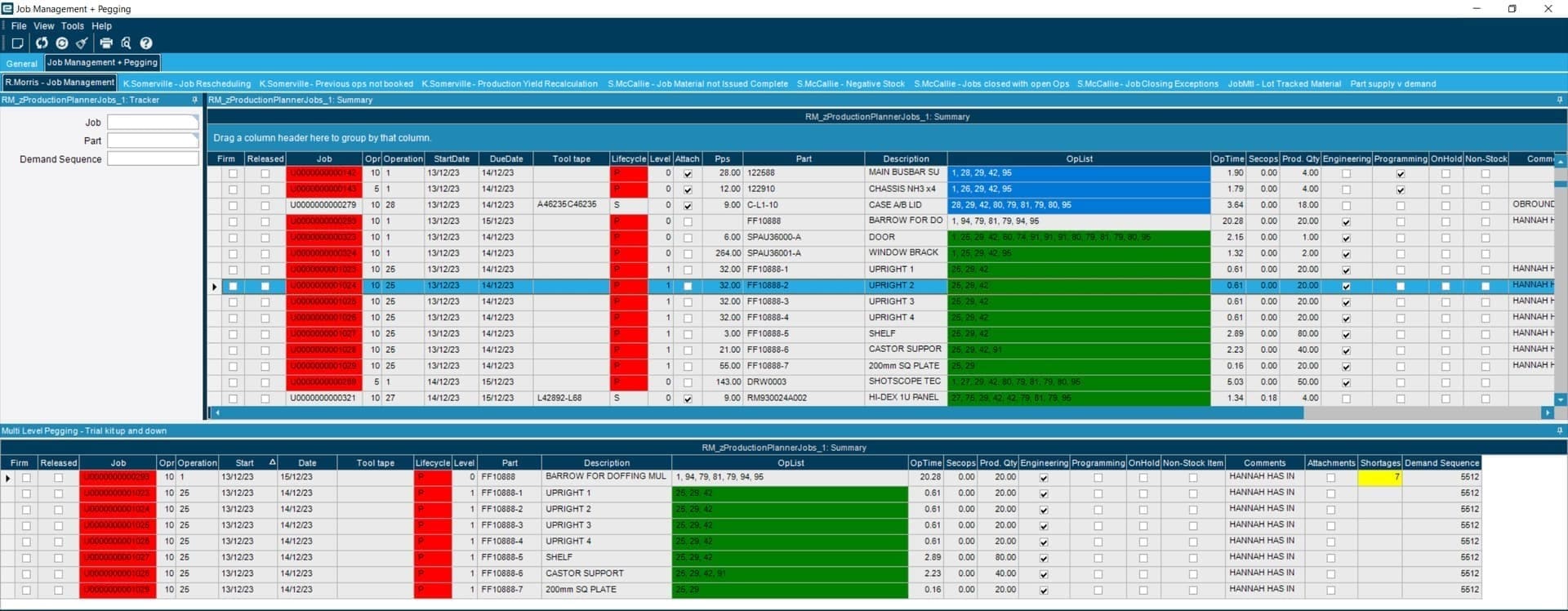Pin the Multi Level Pegging panel
This screenshot has height=611, width=1568.
coord(1559,430)
